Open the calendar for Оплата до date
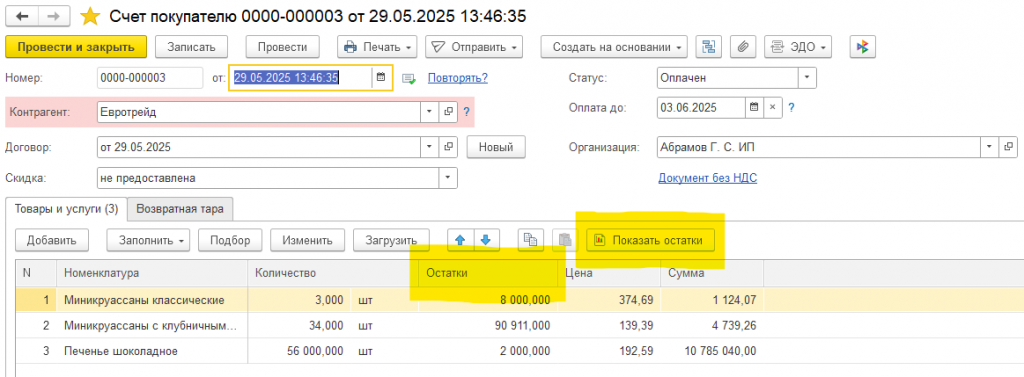This screenshot has width=1024, height=377. point(754,108)
